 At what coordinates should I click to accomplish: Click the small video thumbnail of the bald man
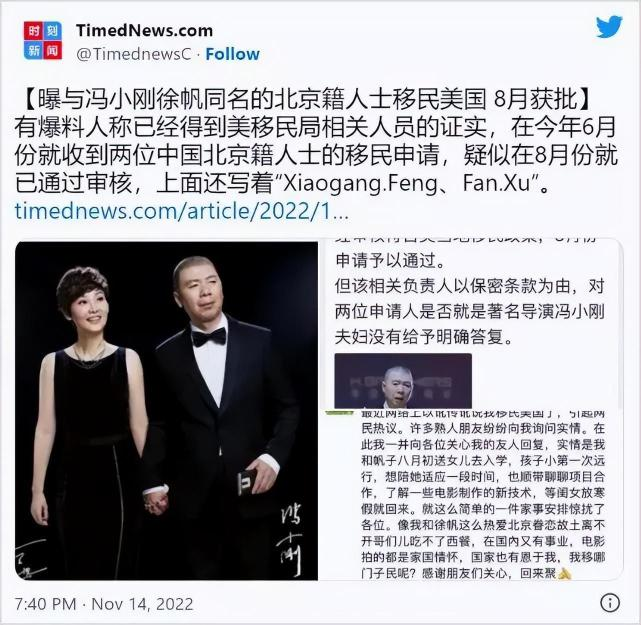[x=403, y=381]
